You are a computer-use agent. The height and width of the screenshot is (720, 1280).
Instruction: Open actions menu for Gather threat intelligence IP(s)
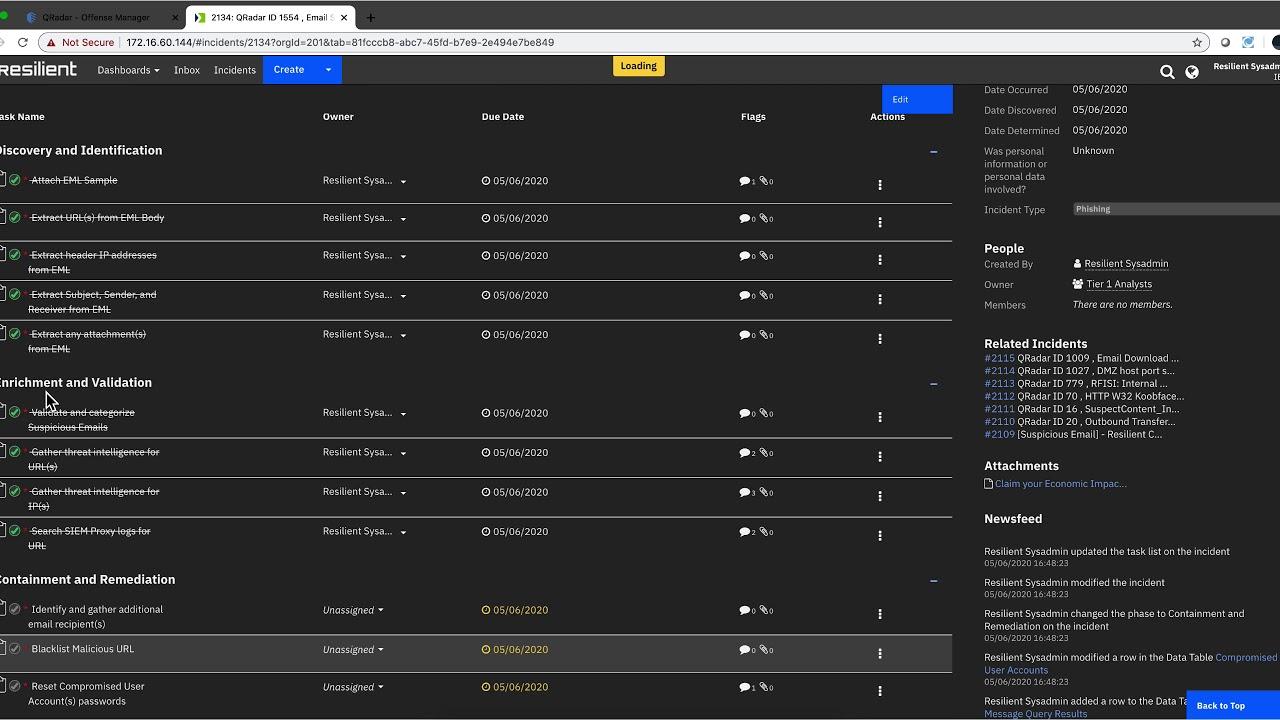(x=880, y=496)
